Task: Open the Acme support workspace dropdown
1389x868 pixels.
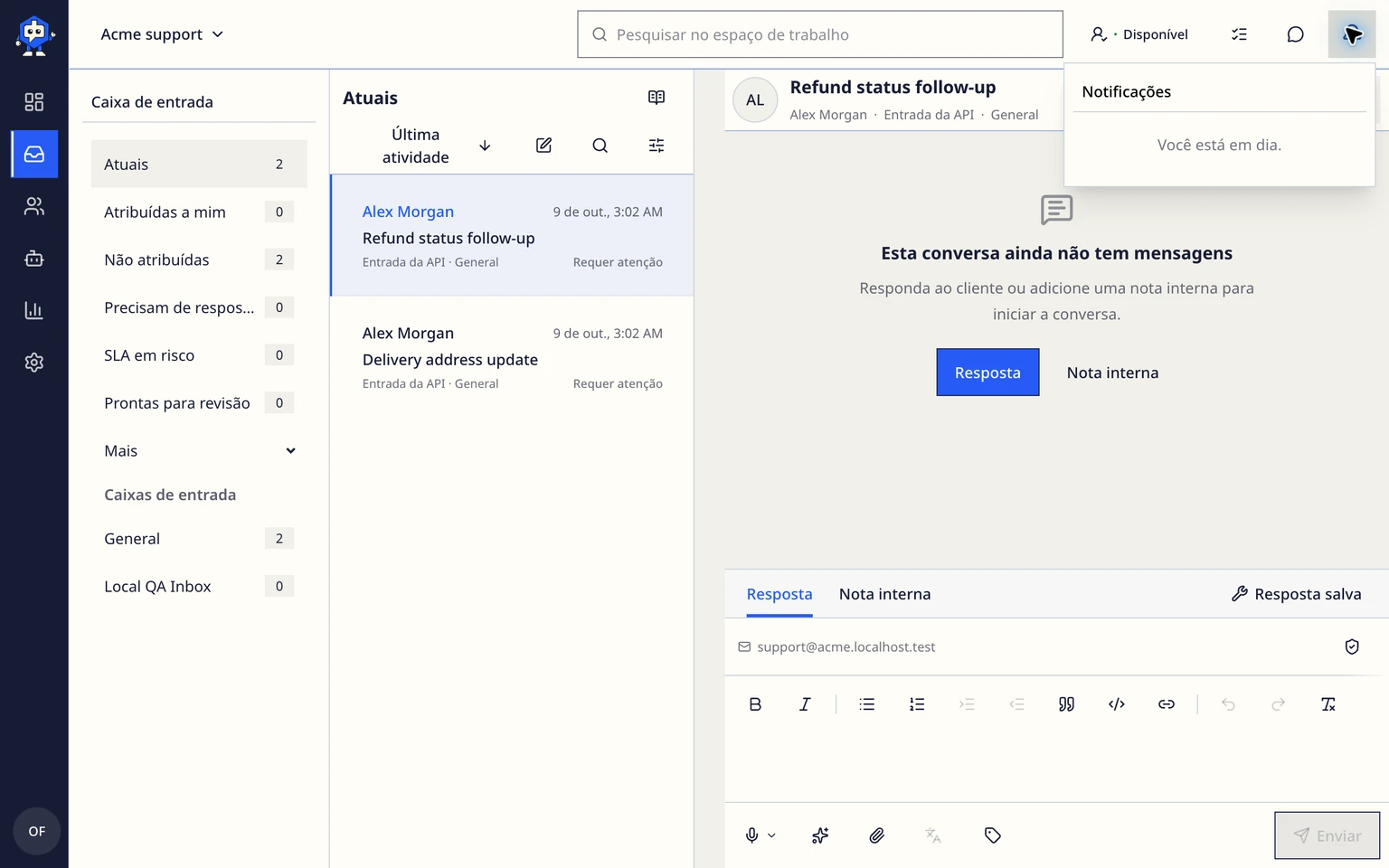Action: click(x=162, y=34)
